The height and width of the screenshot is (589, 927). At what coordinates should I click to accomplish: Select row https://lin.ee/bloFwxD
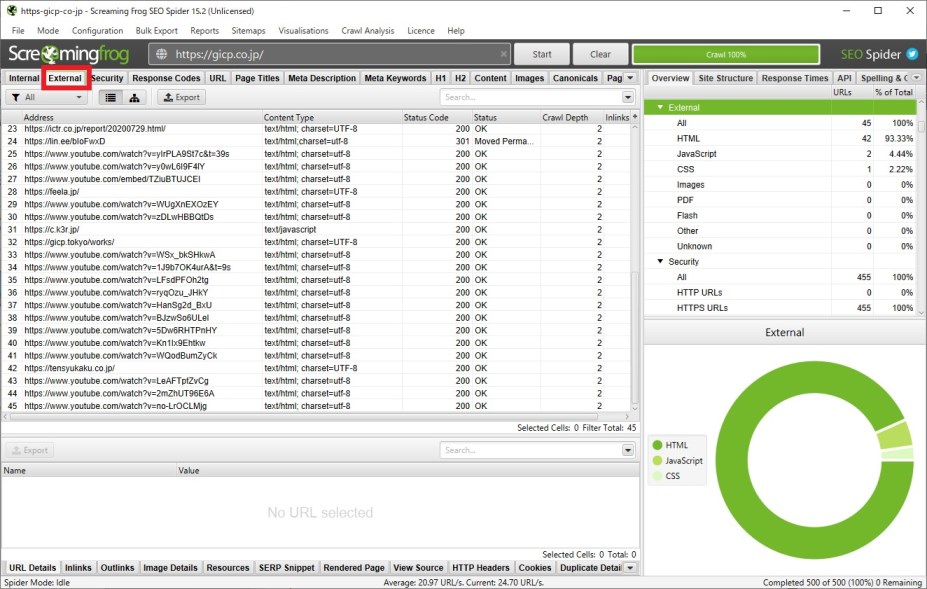pyautogui.click(x=316, y=141)
